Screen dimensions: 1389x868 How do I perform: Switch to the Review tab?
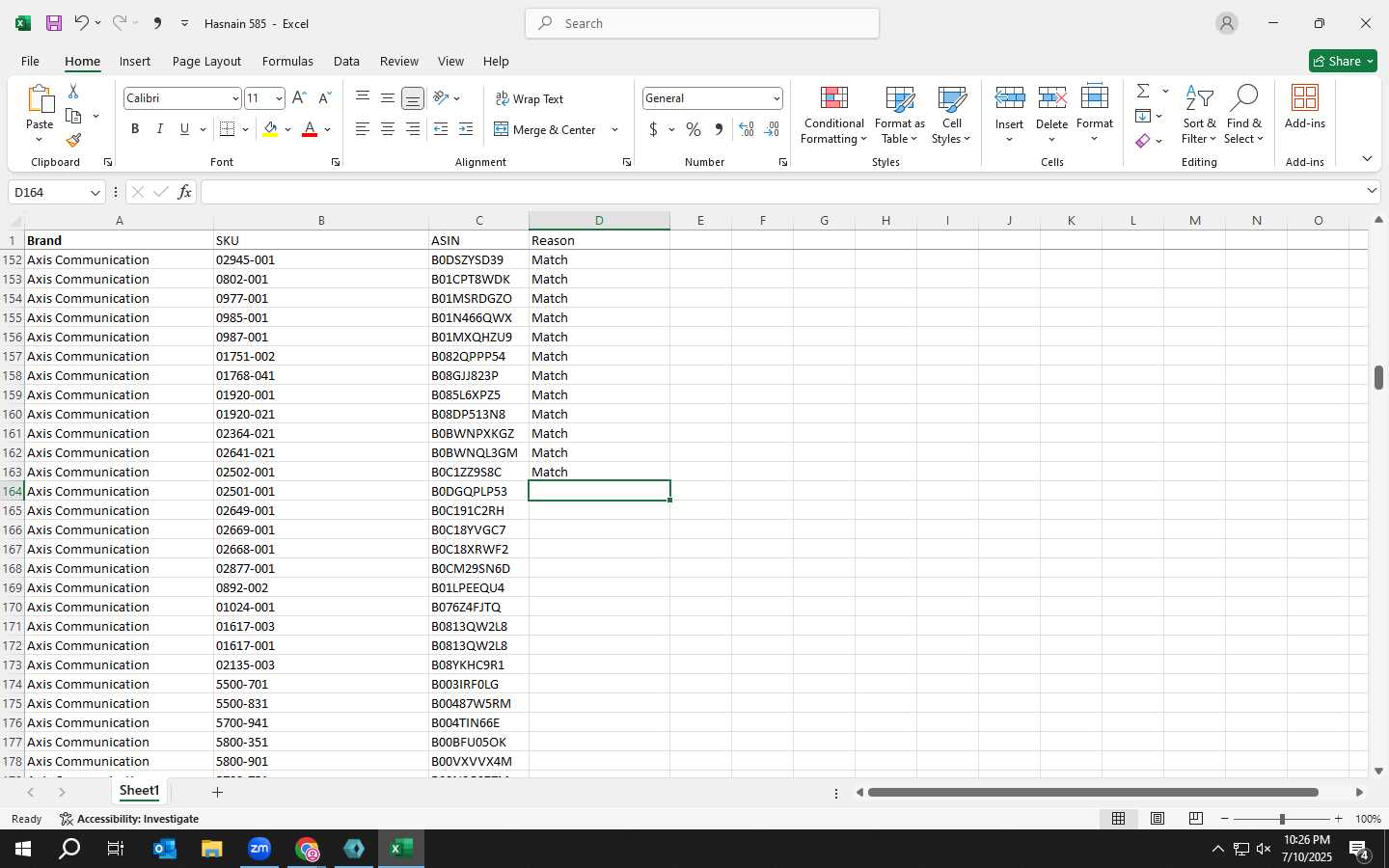tap(398, 61)
